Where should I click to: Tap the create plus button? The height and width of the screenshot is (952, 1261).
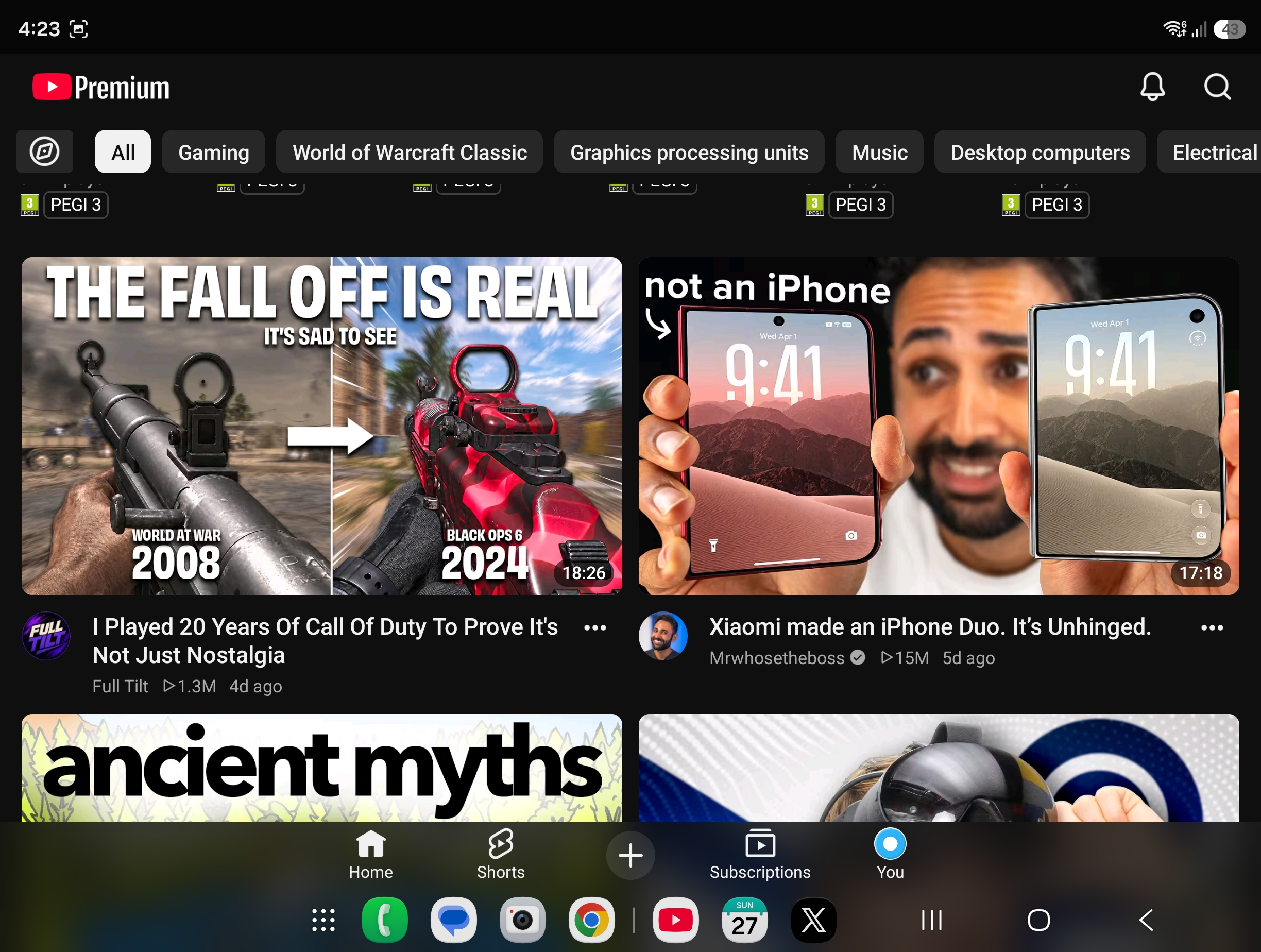630,855
